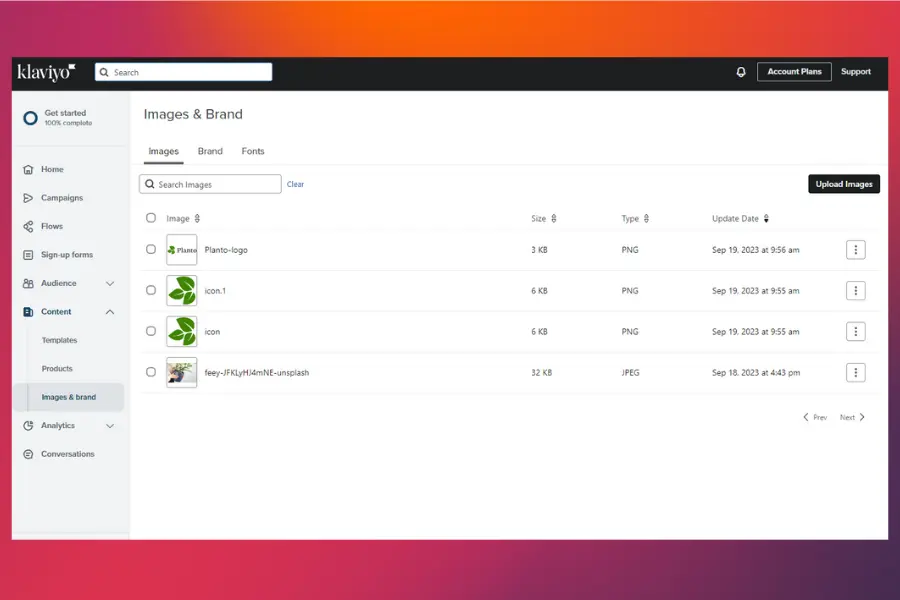Screen dimensions: 900x600
Task: Click the Conversations label in sidebar
Action: pyautogui.click(x=68, y=454)
